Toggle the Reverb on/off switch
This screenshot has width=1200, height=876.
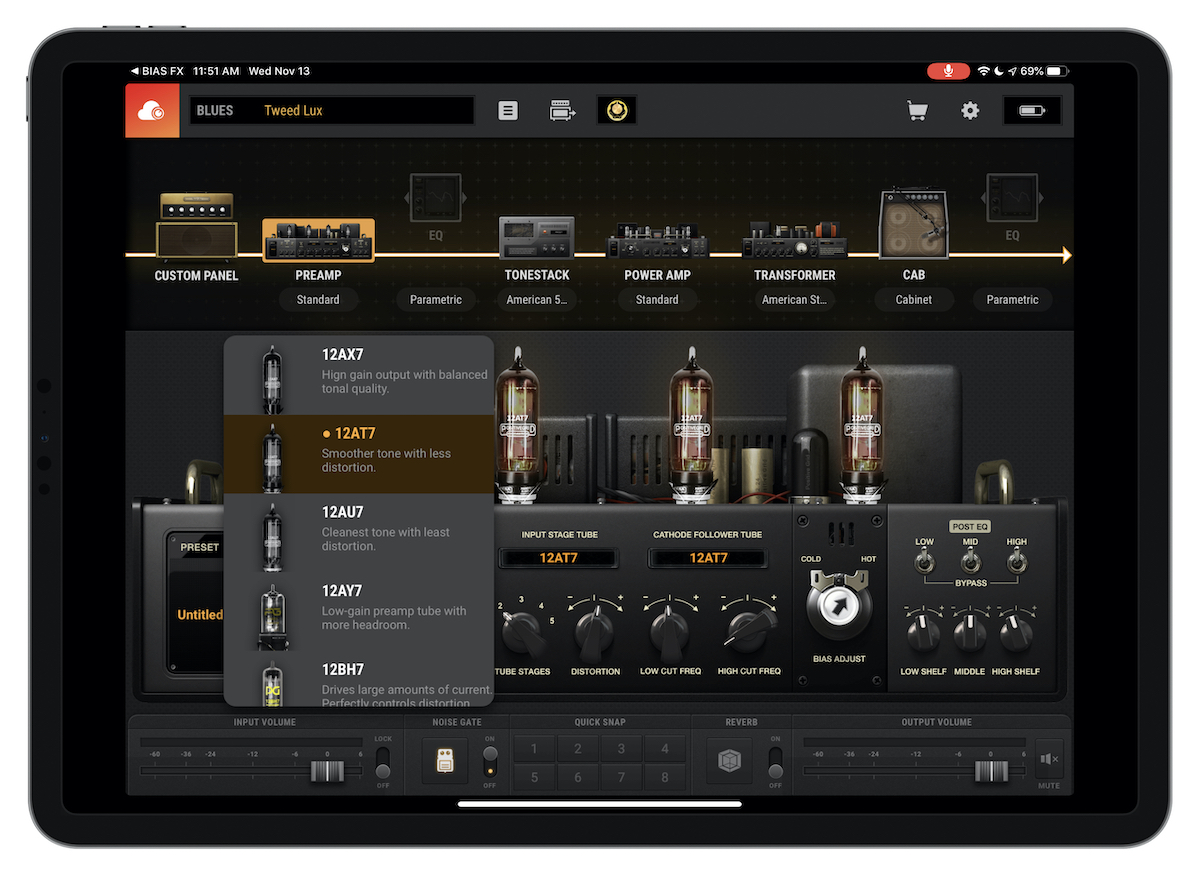pyautogui.click(x=775, y=763)
